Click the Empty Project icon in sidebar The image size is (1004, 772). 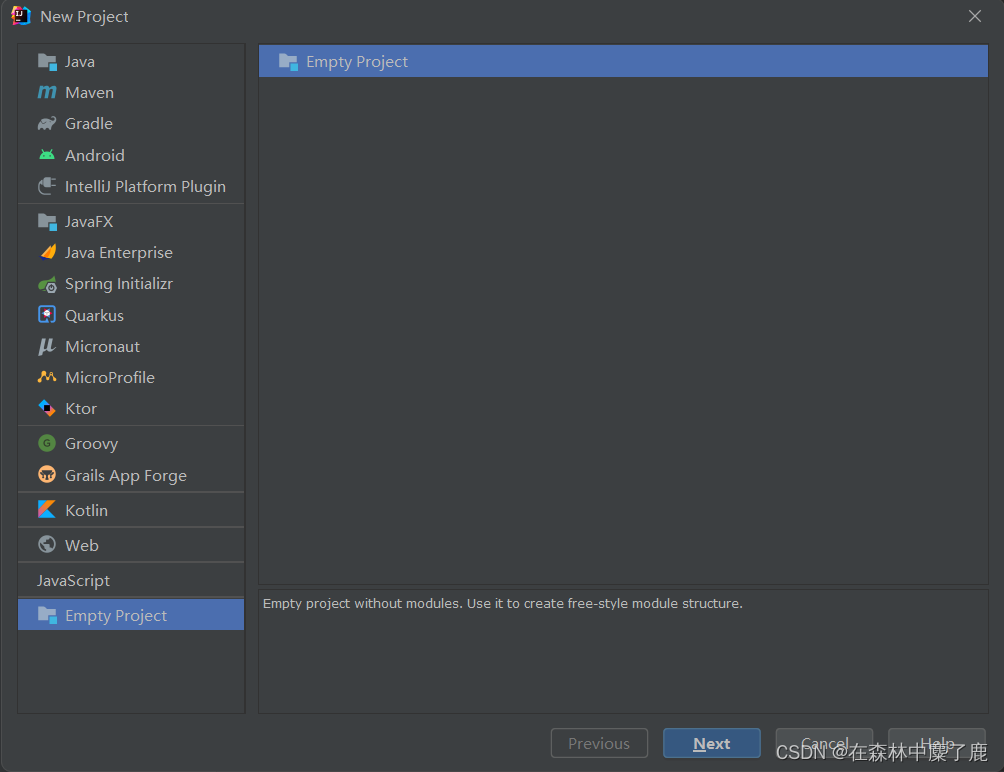(47, 615)
